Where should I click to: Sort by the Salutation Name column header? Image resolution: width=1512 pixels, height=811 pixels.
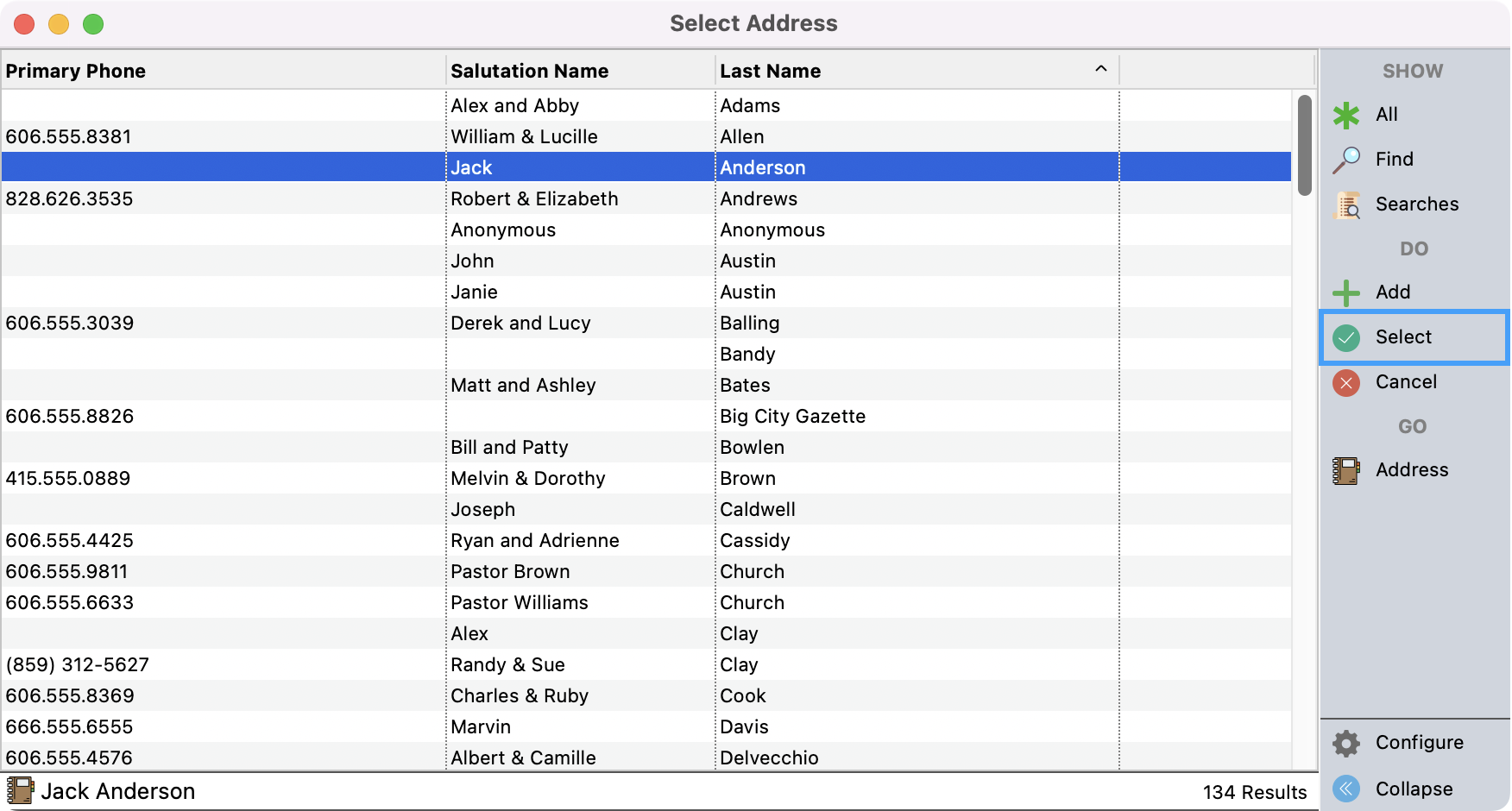click(529, 71)
